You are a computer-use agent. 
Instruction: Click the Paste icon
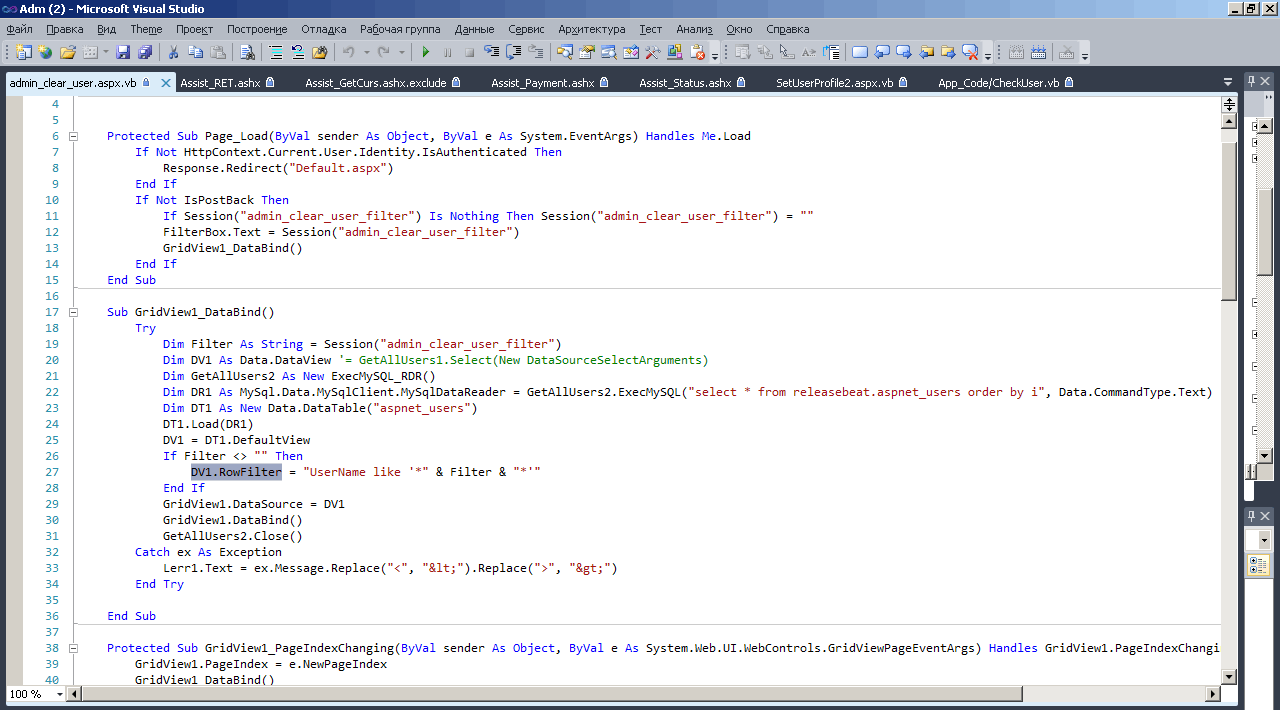[217, 52]
